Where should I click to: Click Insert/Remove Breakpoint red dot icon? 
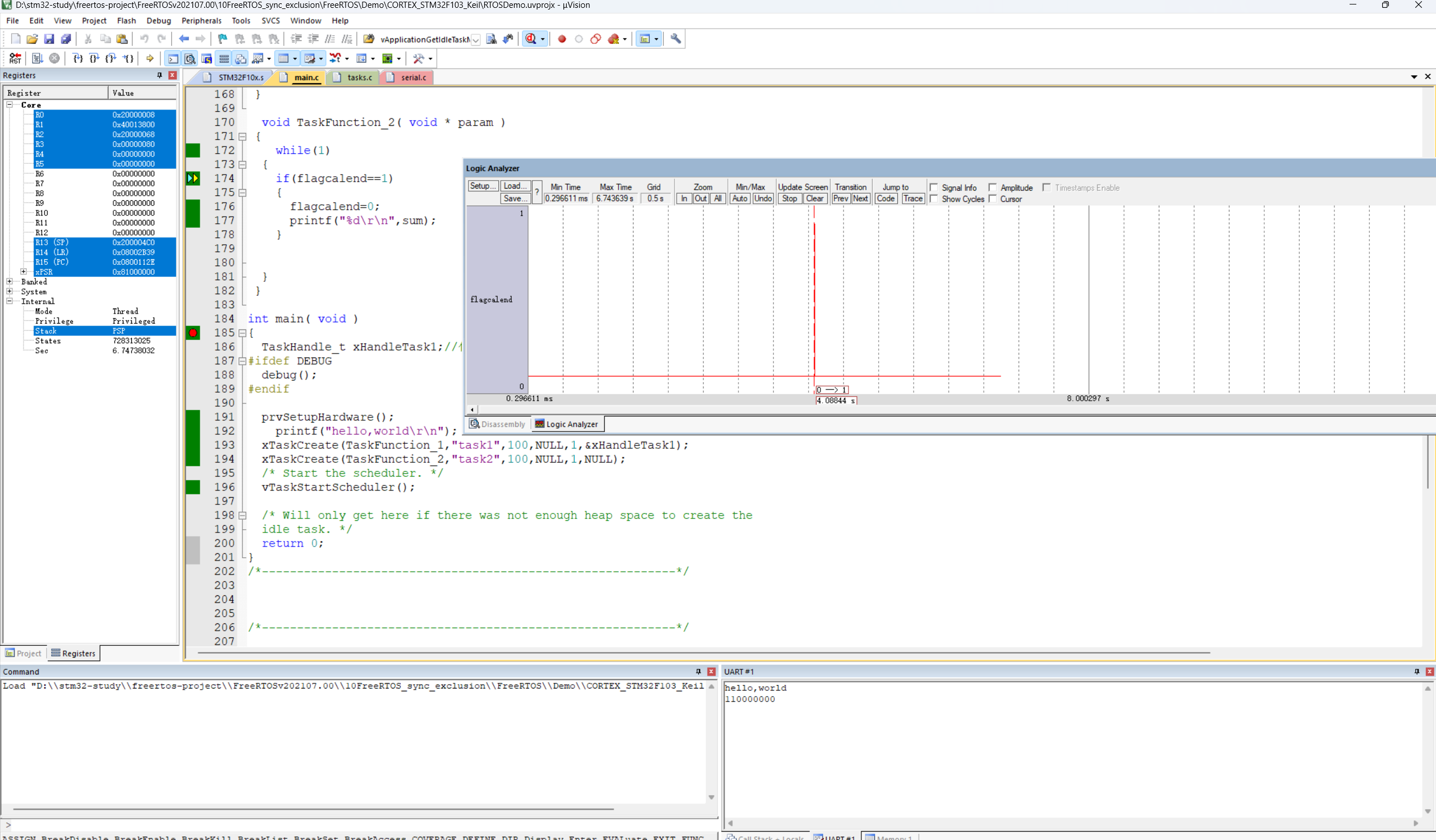(x=562, y=39)
